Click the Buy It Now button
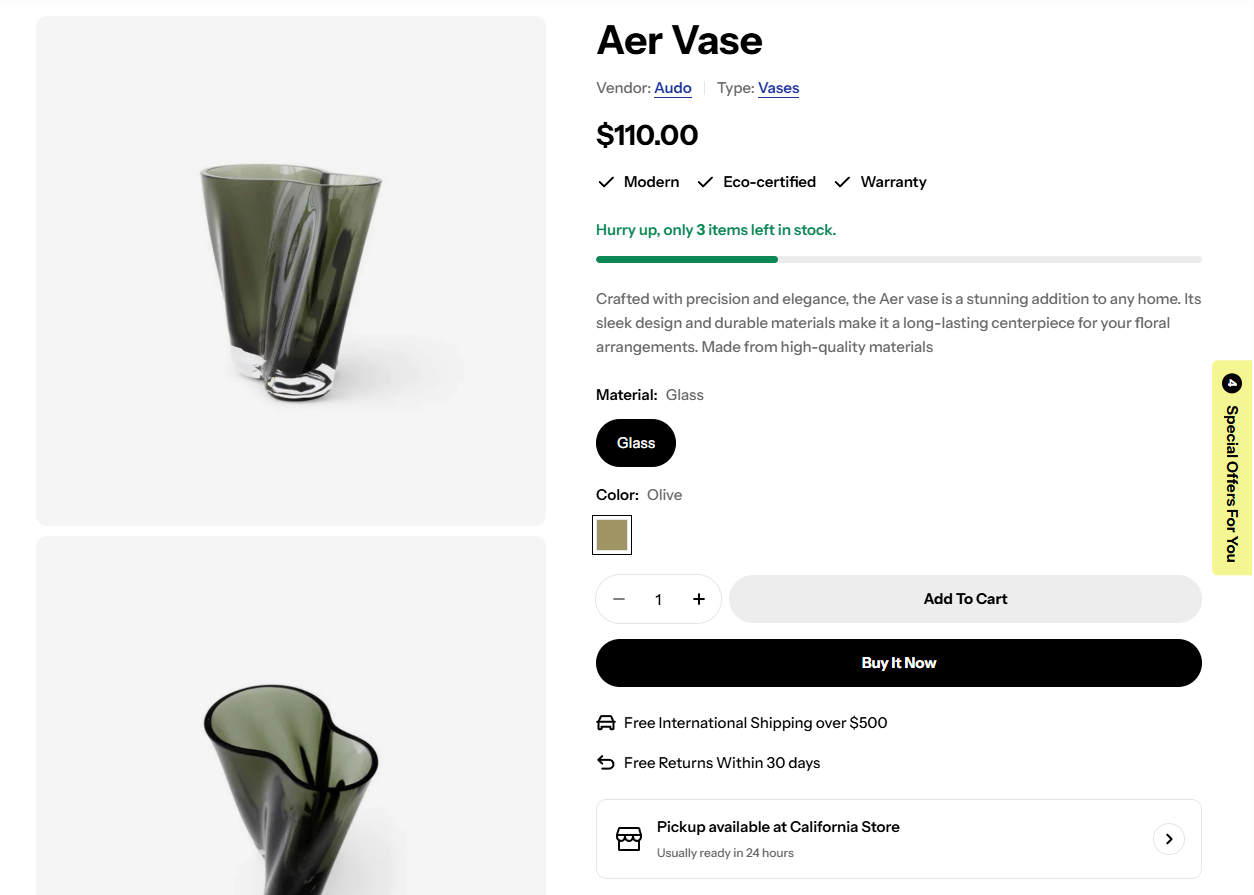 click(899, 663)
